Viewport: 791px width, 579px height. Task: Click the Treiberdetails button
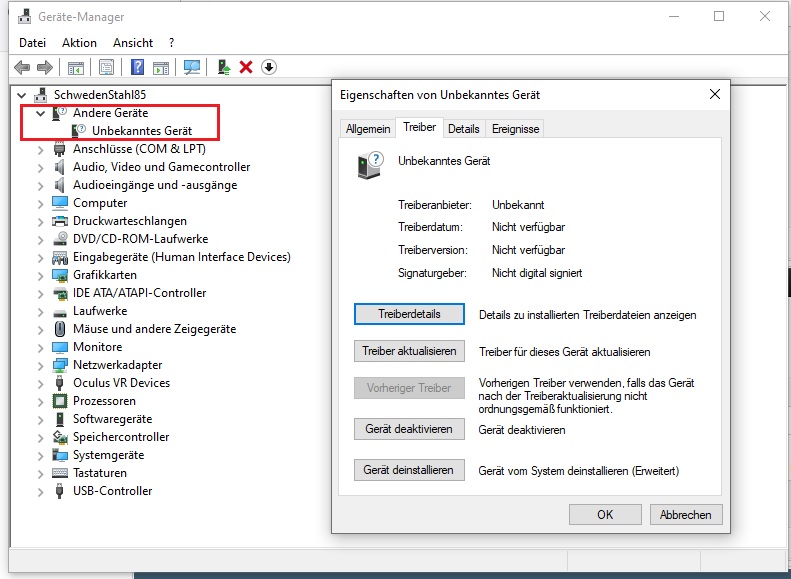[409, 314]
